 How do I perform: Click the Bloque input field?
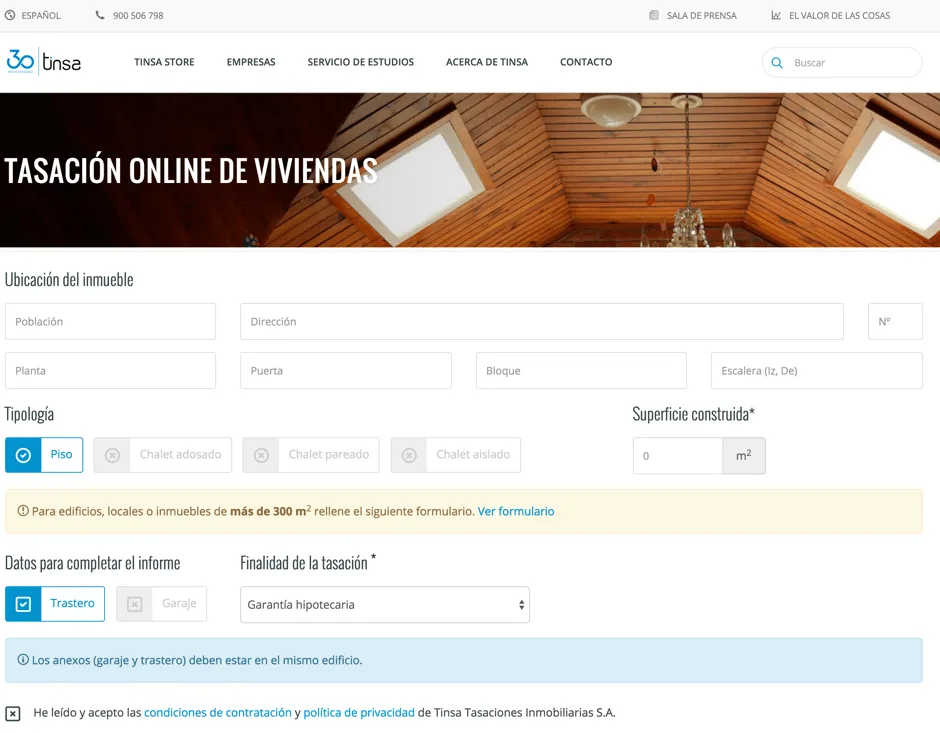[581, 370]
